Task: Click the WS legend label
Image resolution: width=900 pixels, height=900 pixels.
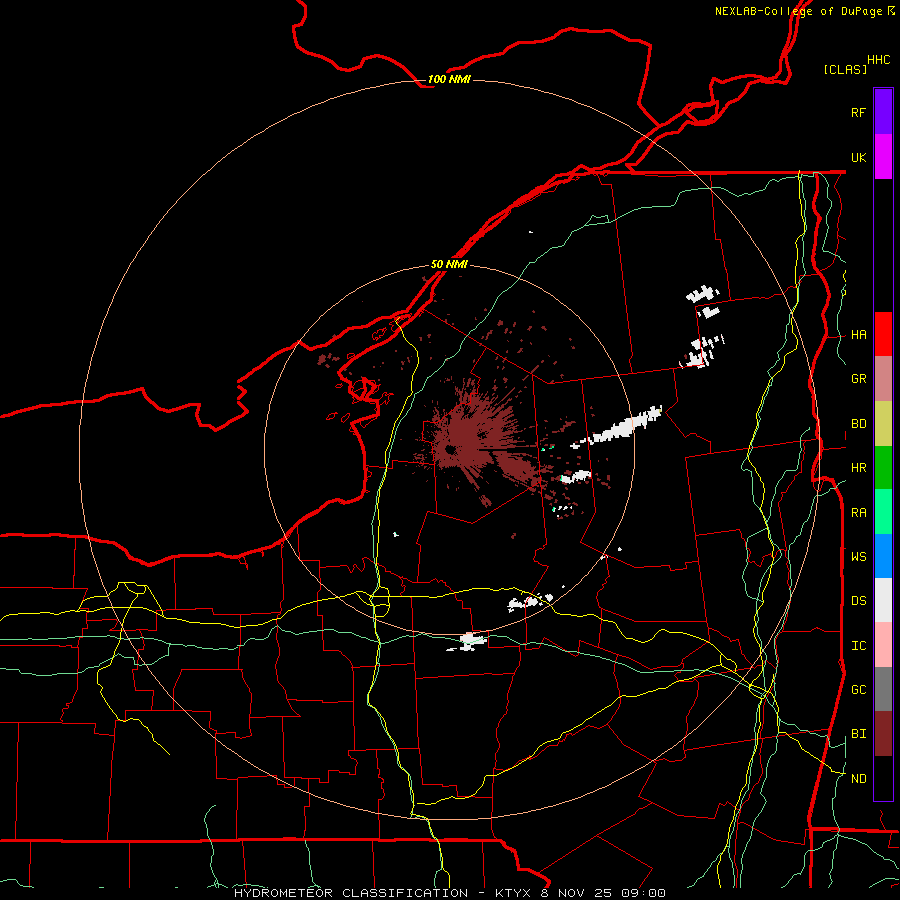Action: point(858,556)
